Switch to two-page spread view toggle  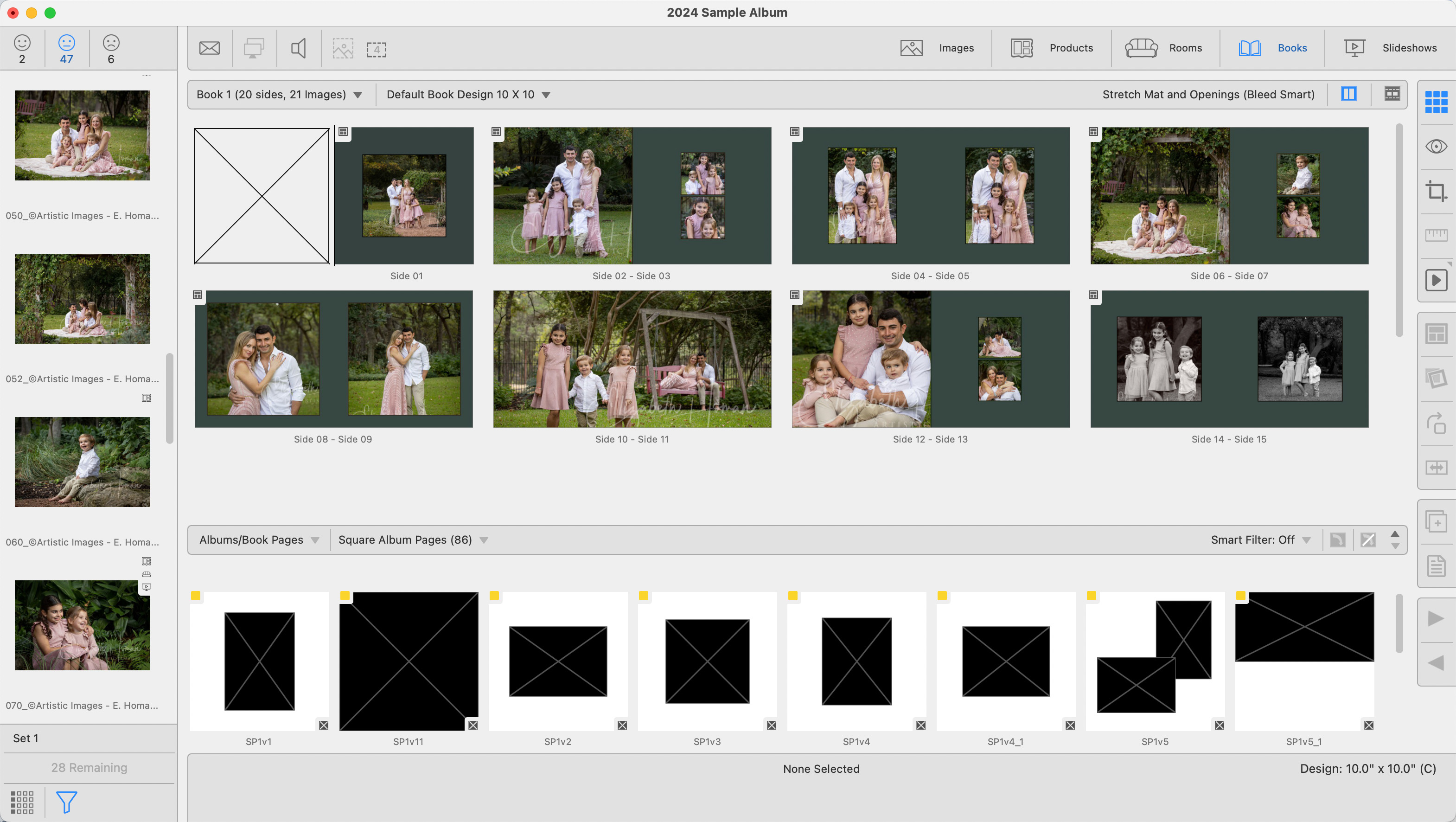click(1348, 94)
